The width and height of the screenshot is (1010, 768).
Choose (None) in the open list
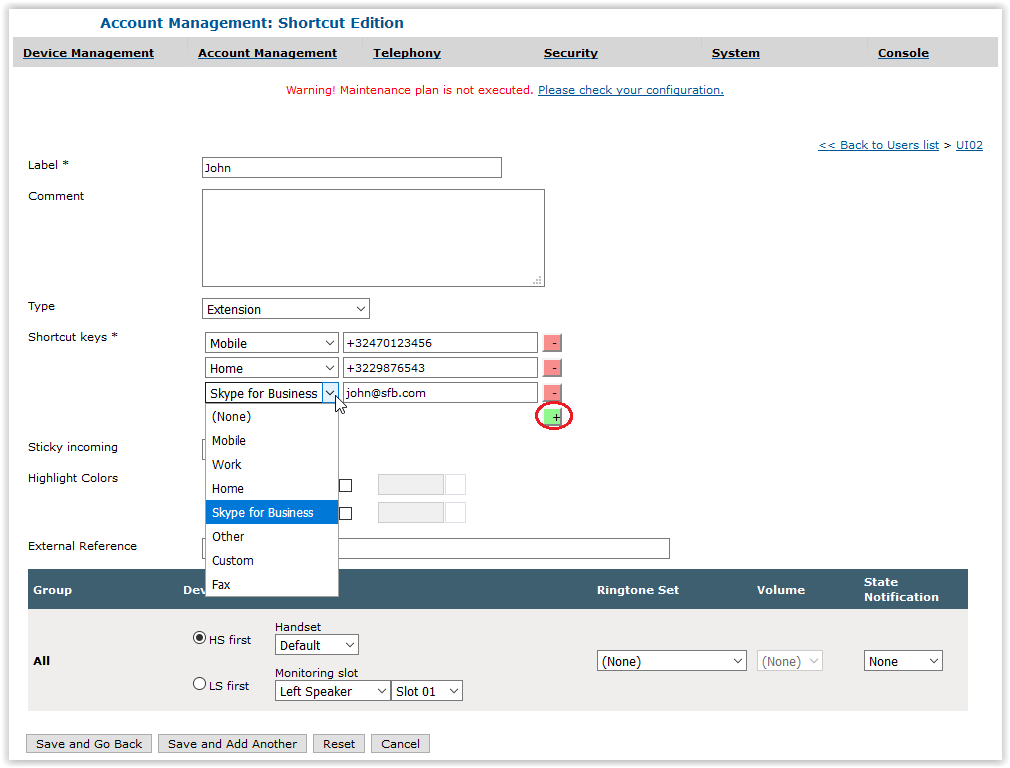pyautogui.click(x=272, y=417)
